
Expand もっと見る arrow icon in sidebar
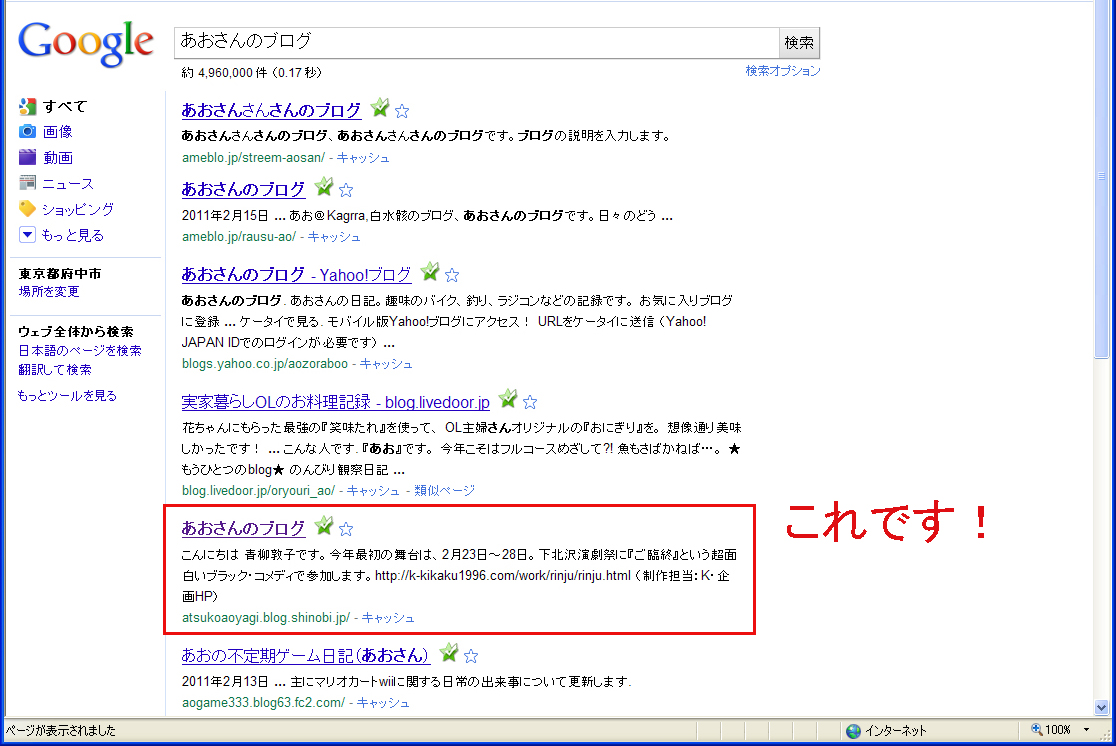point(27,234)
